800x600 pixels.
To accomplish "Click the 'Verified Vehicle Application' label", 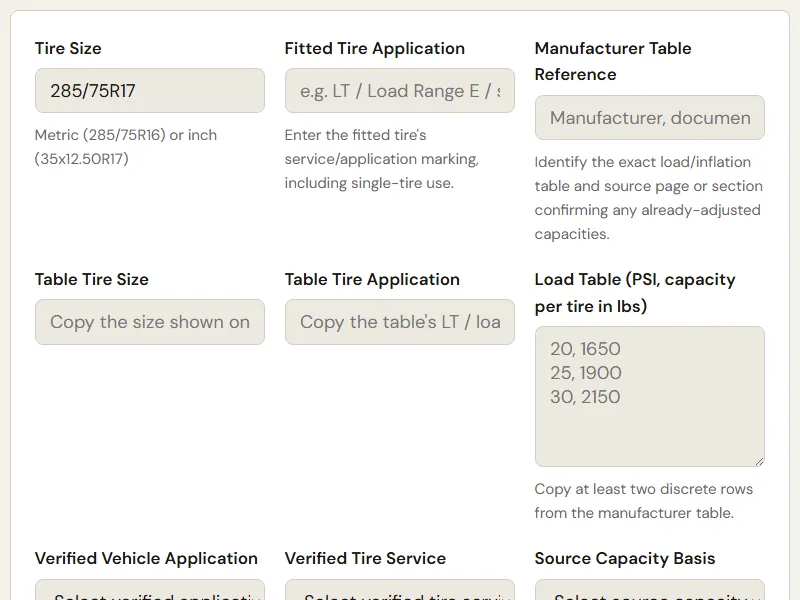I will pyautogui.click(x=146, y=558).
